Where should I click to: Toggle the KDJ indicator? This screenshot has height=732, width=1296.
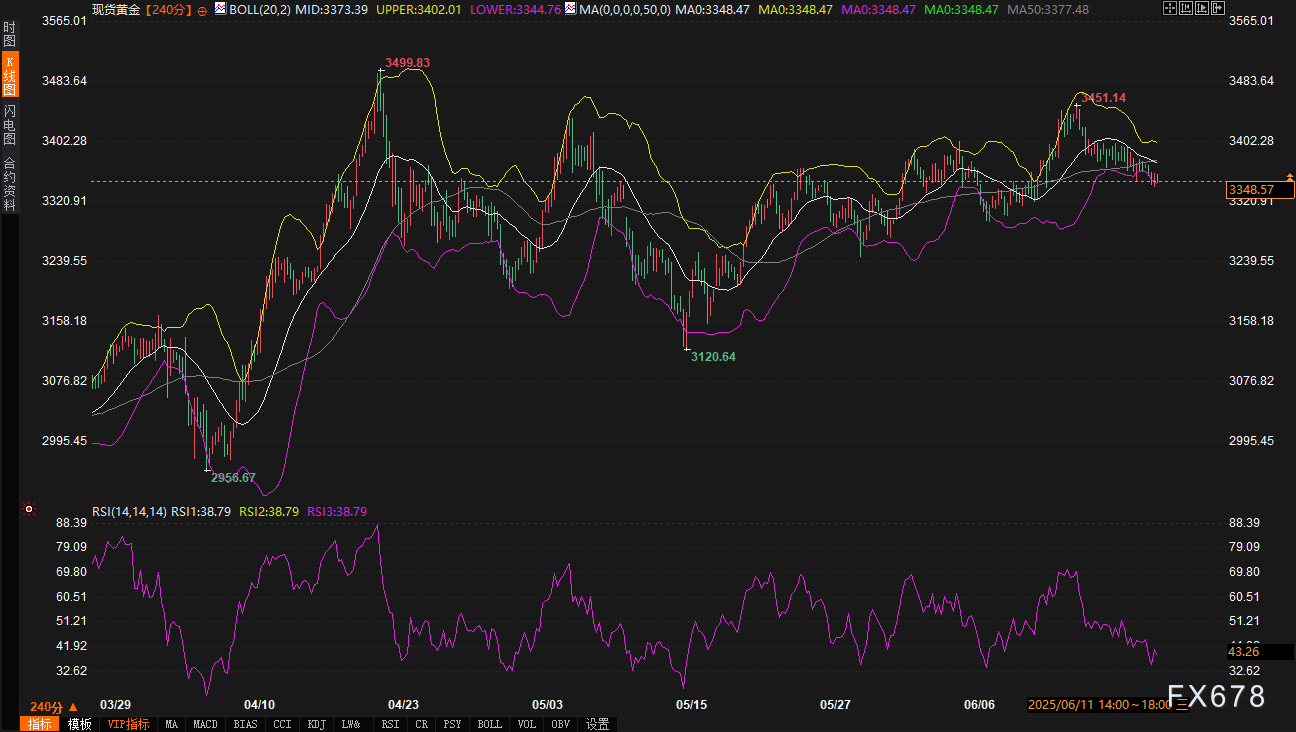coord(317,724)
